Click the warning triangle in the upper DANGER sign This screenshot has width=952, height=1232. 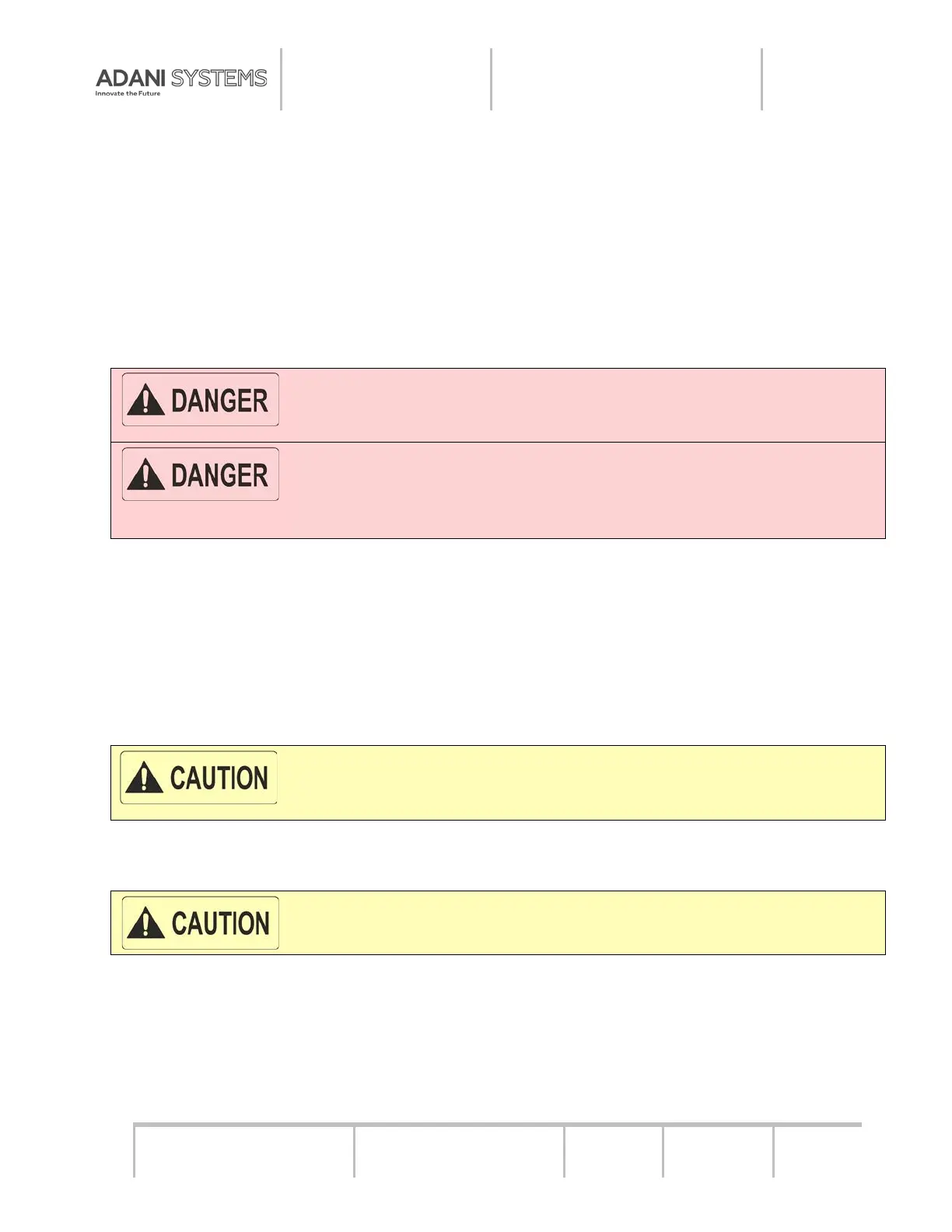pos(145,401)
